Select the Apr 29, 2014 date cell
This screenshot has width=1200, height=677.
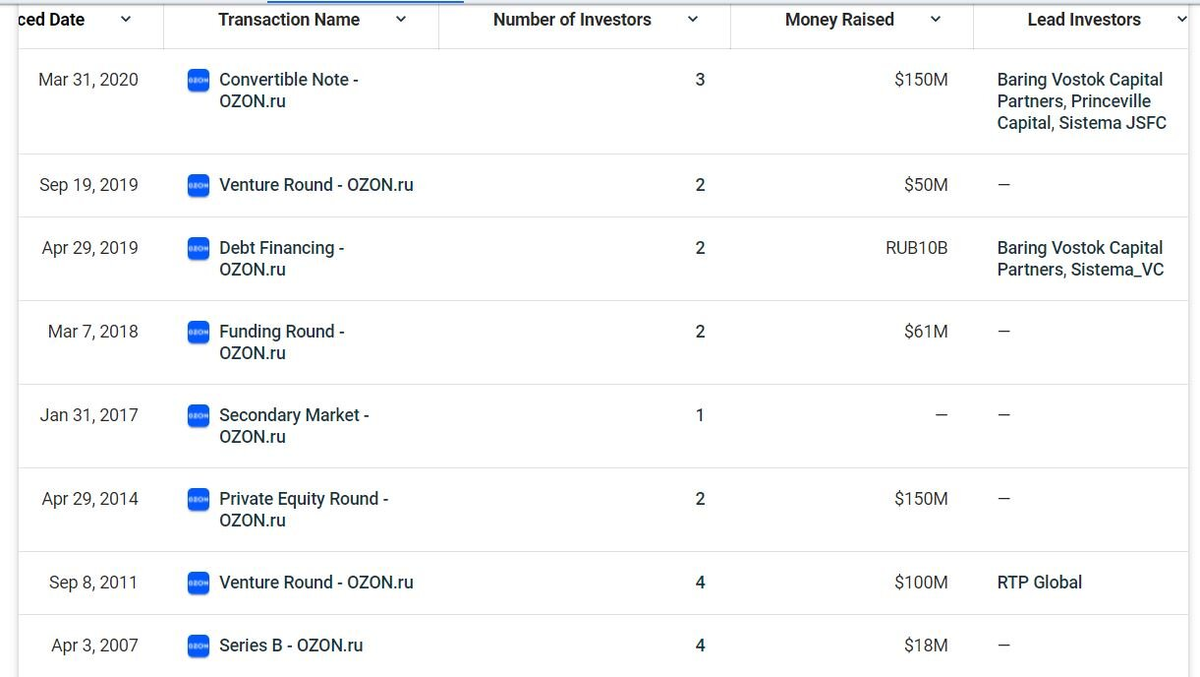pos(90,498)
